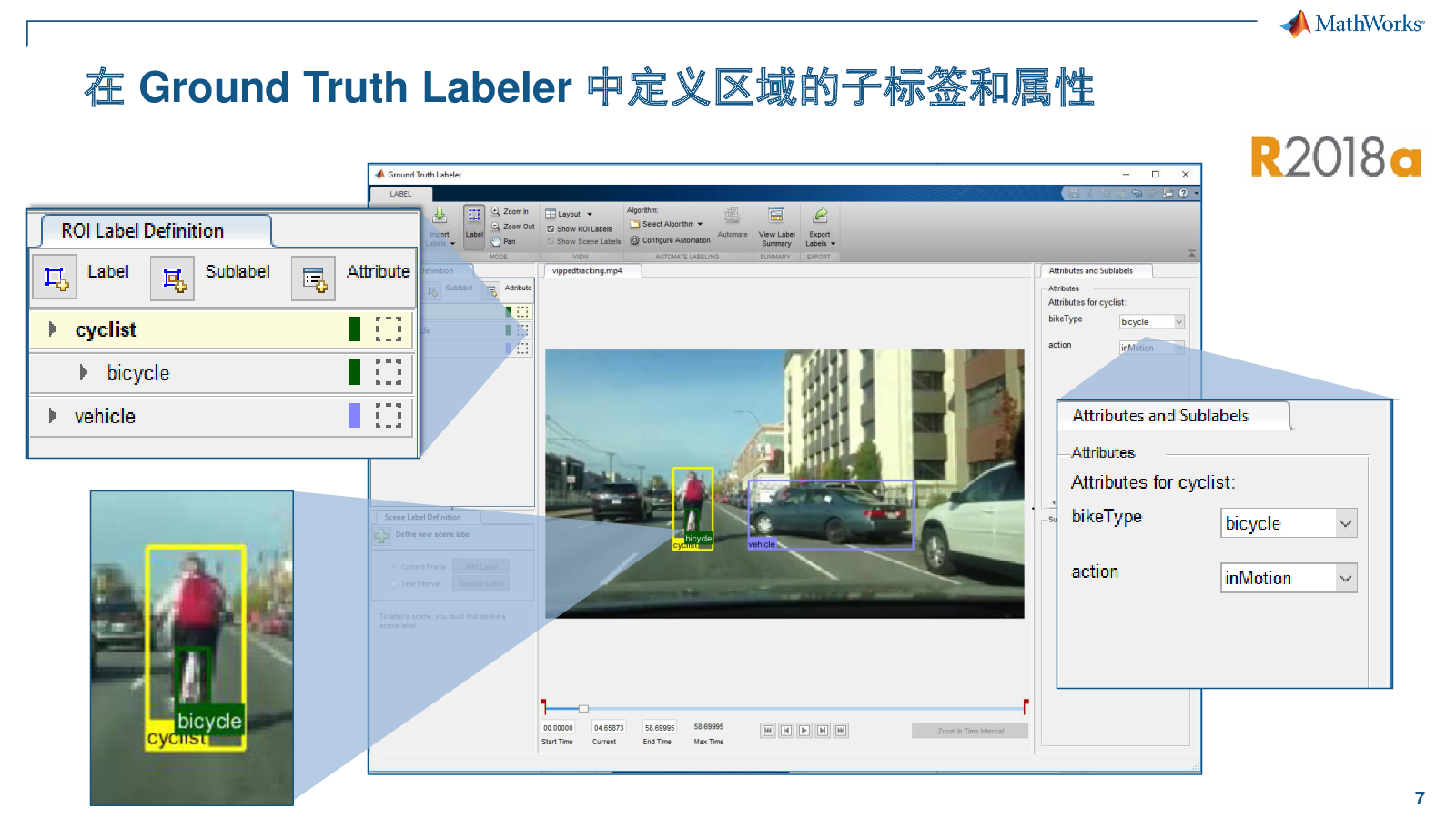
Task: Click Redo icon in quick access toolbar
Action: coord(1153,193)
